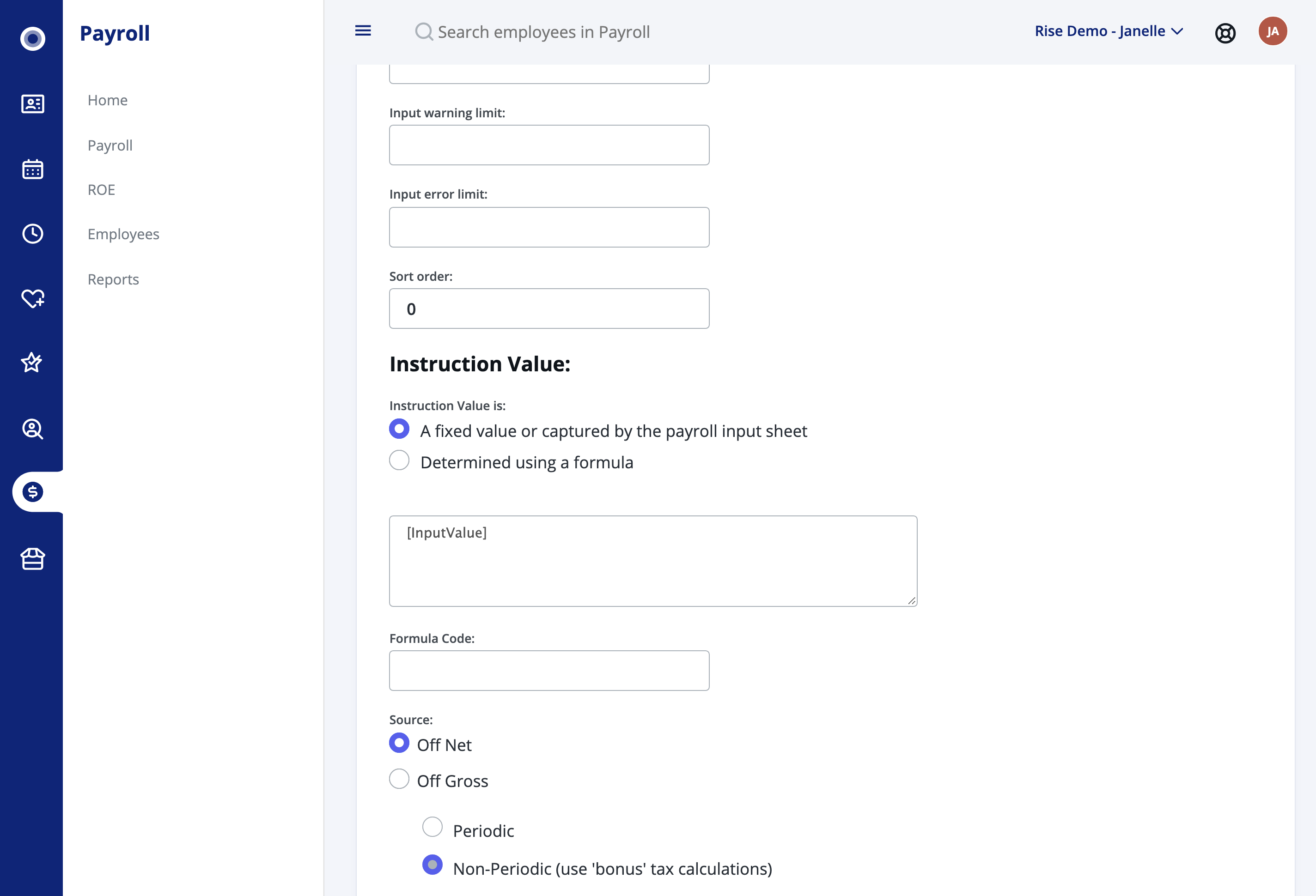Open ROE menu item

[101, 190]
